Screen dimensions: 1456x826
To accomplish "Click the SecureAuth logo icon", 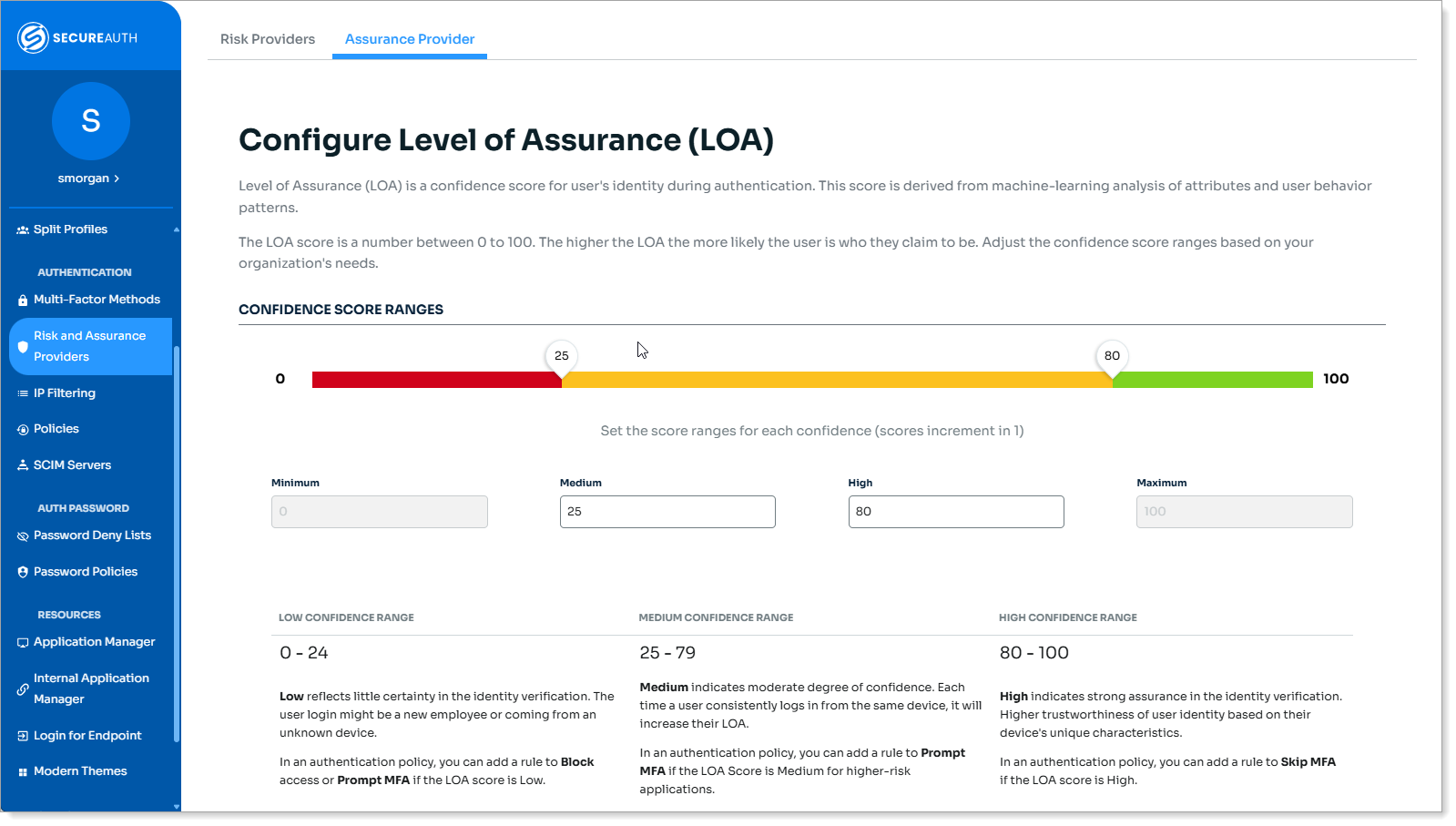I will click(33, 38).
